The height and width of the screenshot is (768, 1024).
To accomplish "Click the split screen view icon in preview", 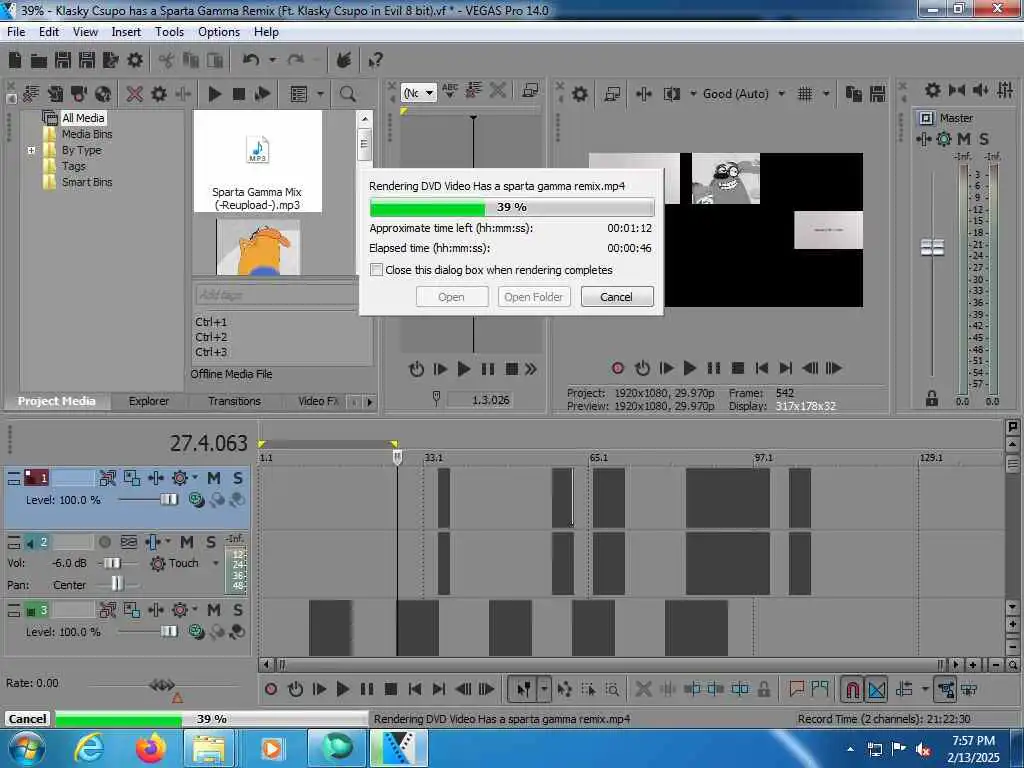I will coord(671,94).
